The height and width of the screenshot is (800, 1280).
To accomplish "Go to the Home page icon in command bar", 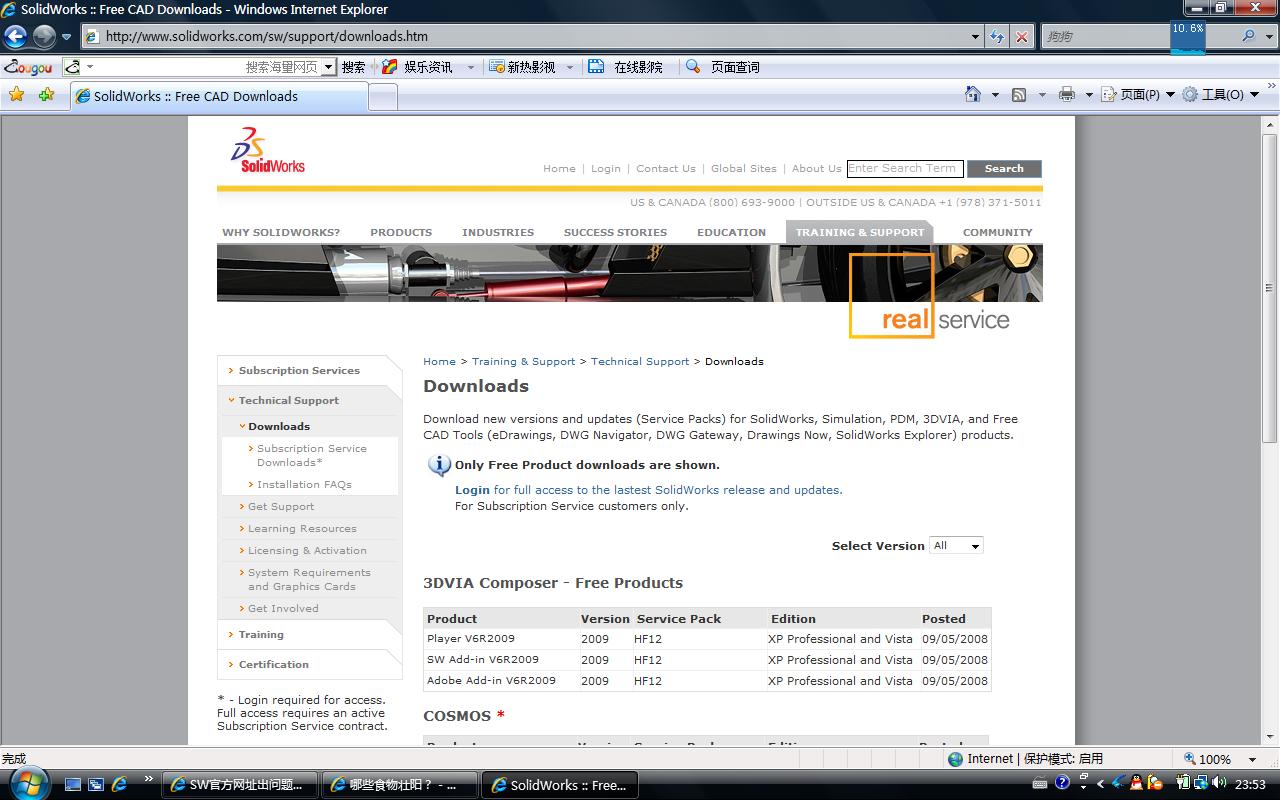I will 973,94.
